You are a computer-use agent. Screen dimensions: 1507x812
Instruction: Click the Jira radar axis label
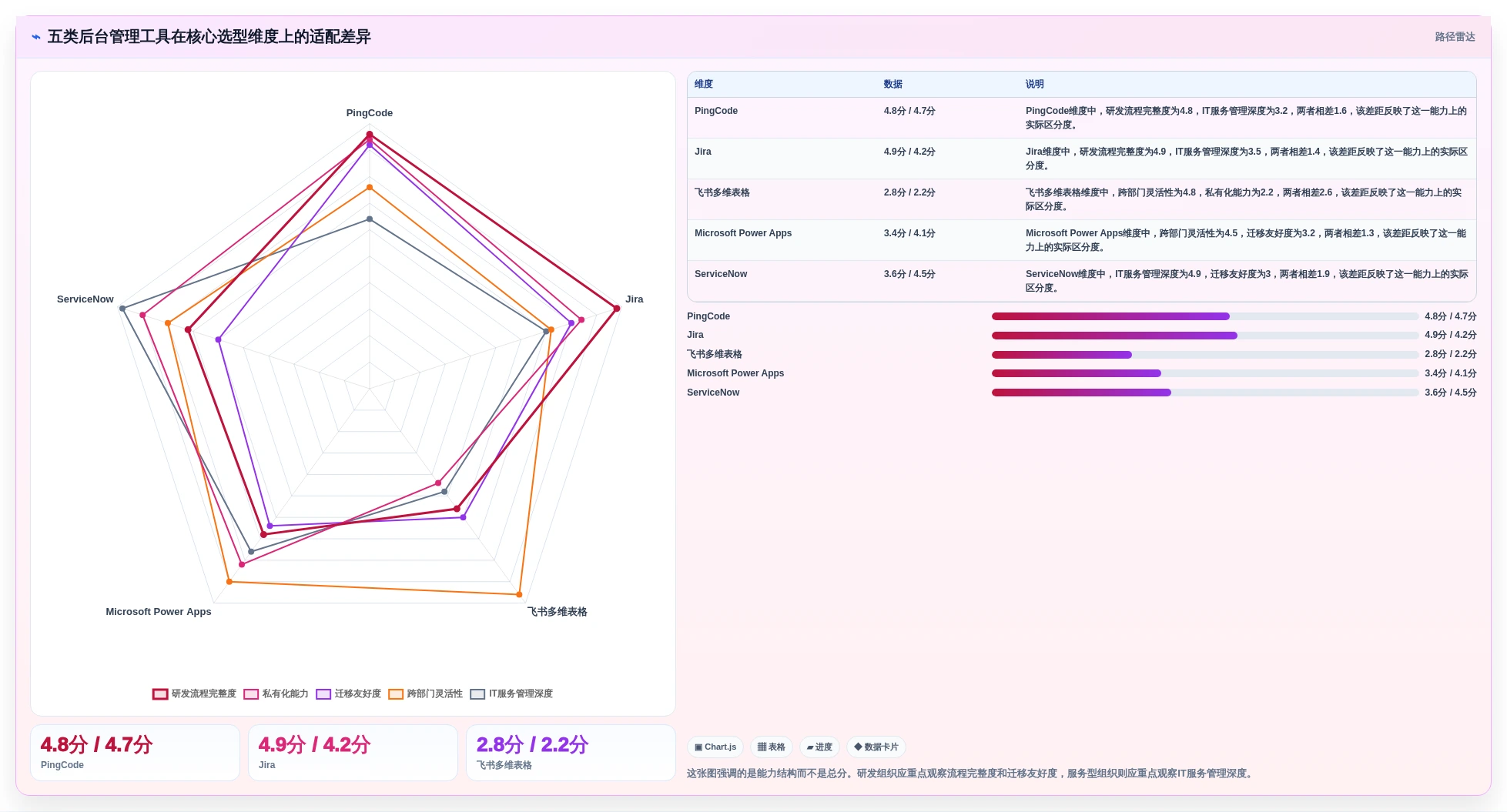pyautogui.click(x=635, y=299)
